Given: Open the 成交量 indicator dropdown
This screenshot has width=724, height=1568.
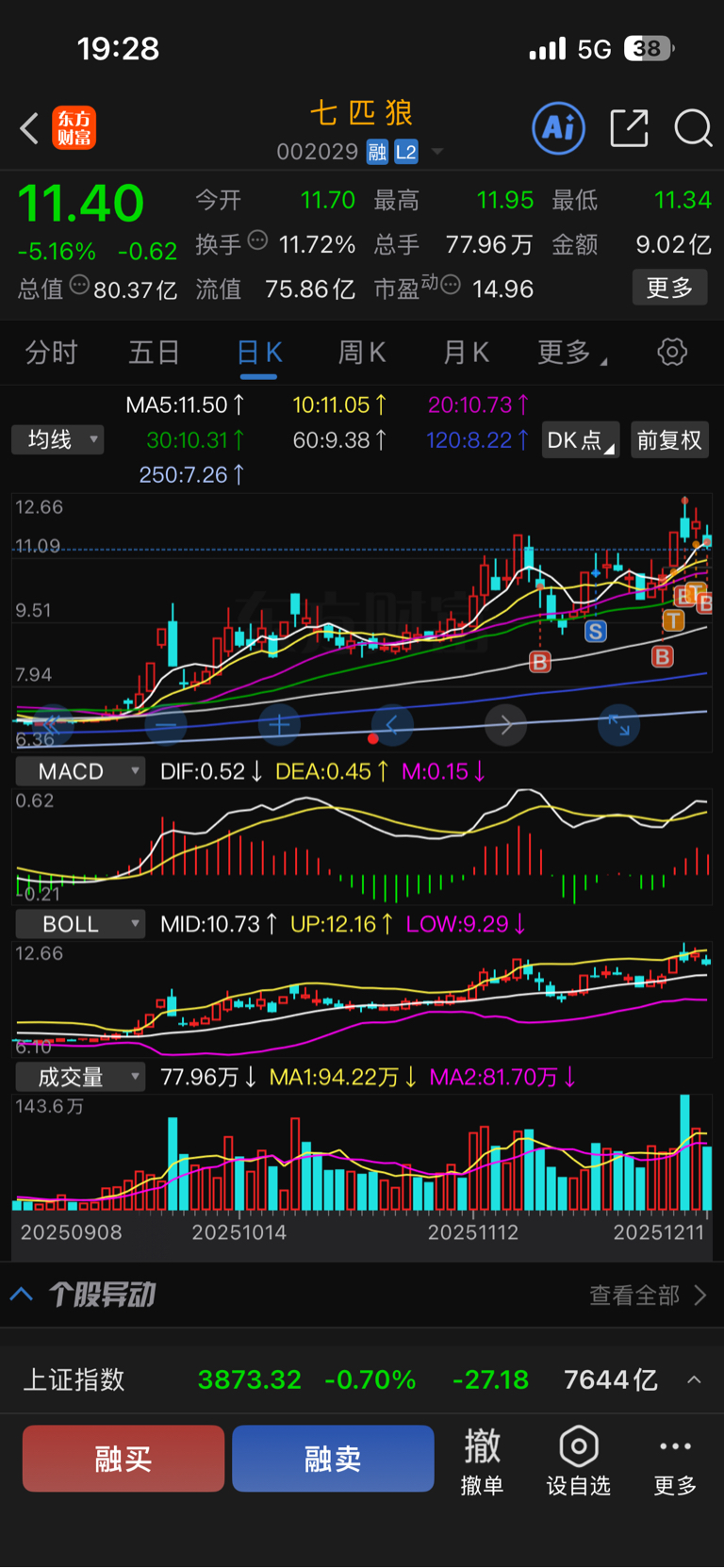Looking at the screenshot, I should pos(80,1077).
